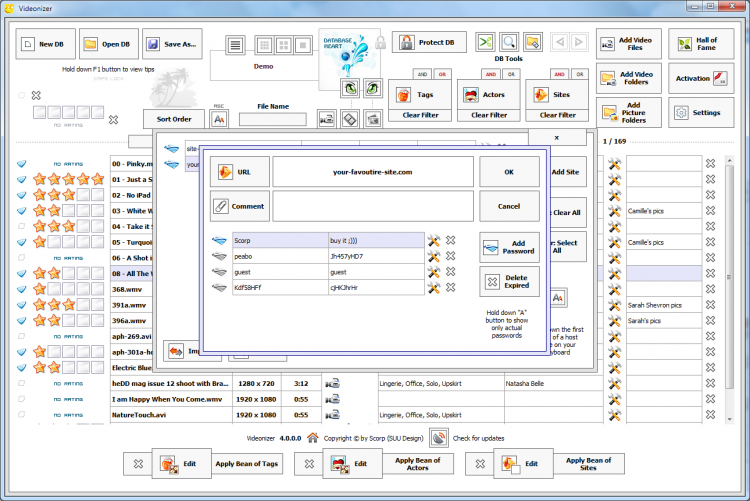Screen dimensions: 750x501
Task: Click Open DB button
Action: pyautogui.click(x=108, y=44)
